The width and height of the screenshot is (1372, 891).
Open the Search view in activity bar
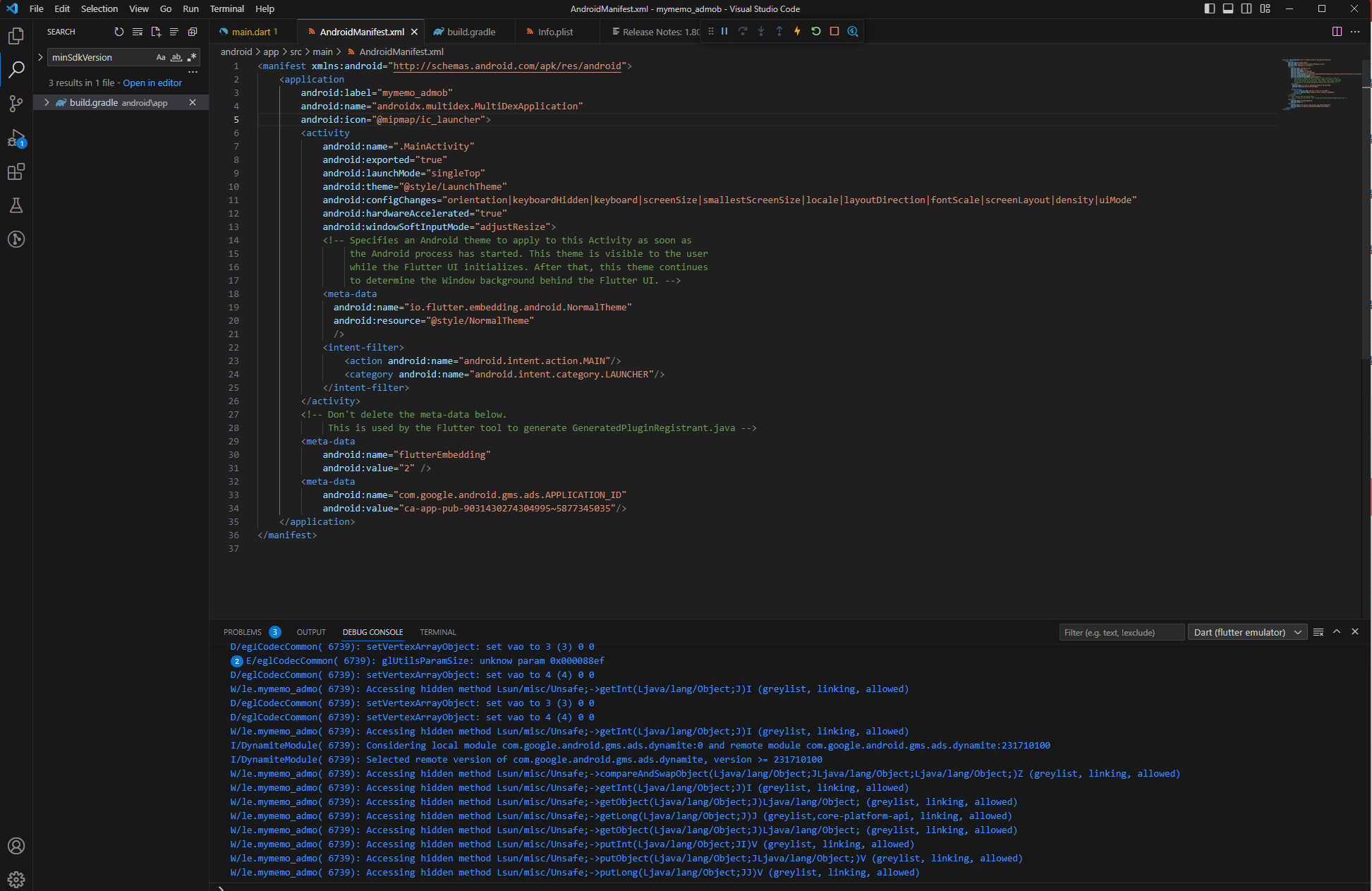16,69
